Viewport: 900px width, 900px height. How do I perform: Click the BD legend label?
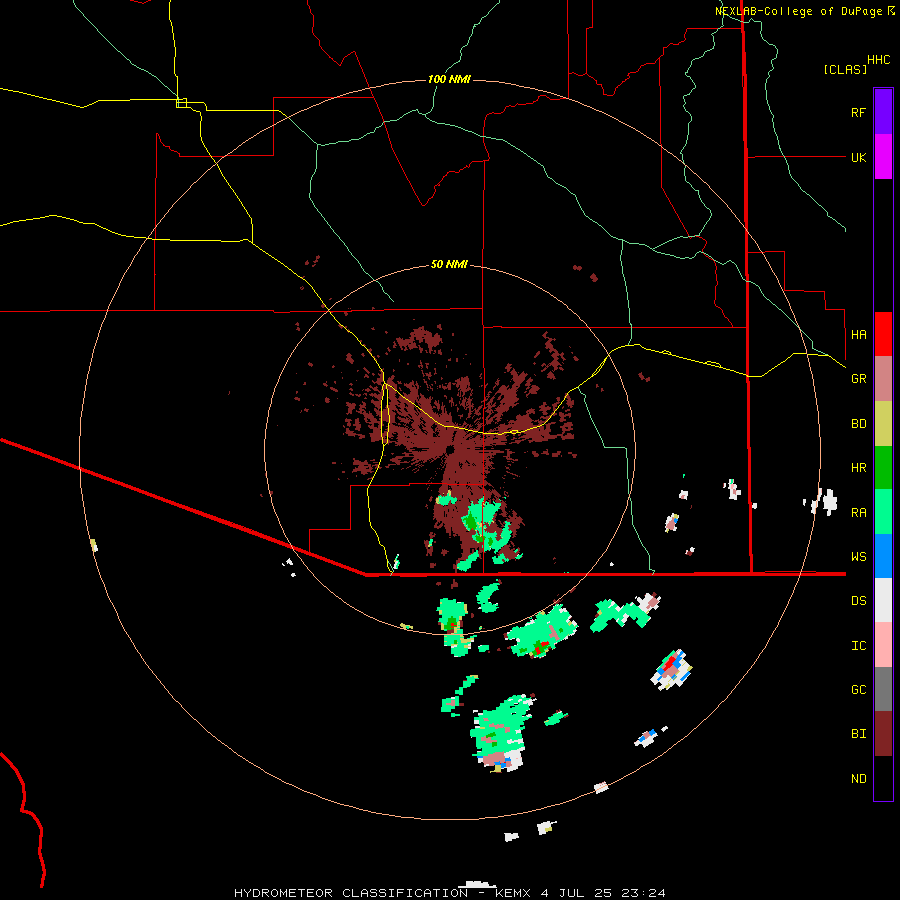[x=858, y=424]
